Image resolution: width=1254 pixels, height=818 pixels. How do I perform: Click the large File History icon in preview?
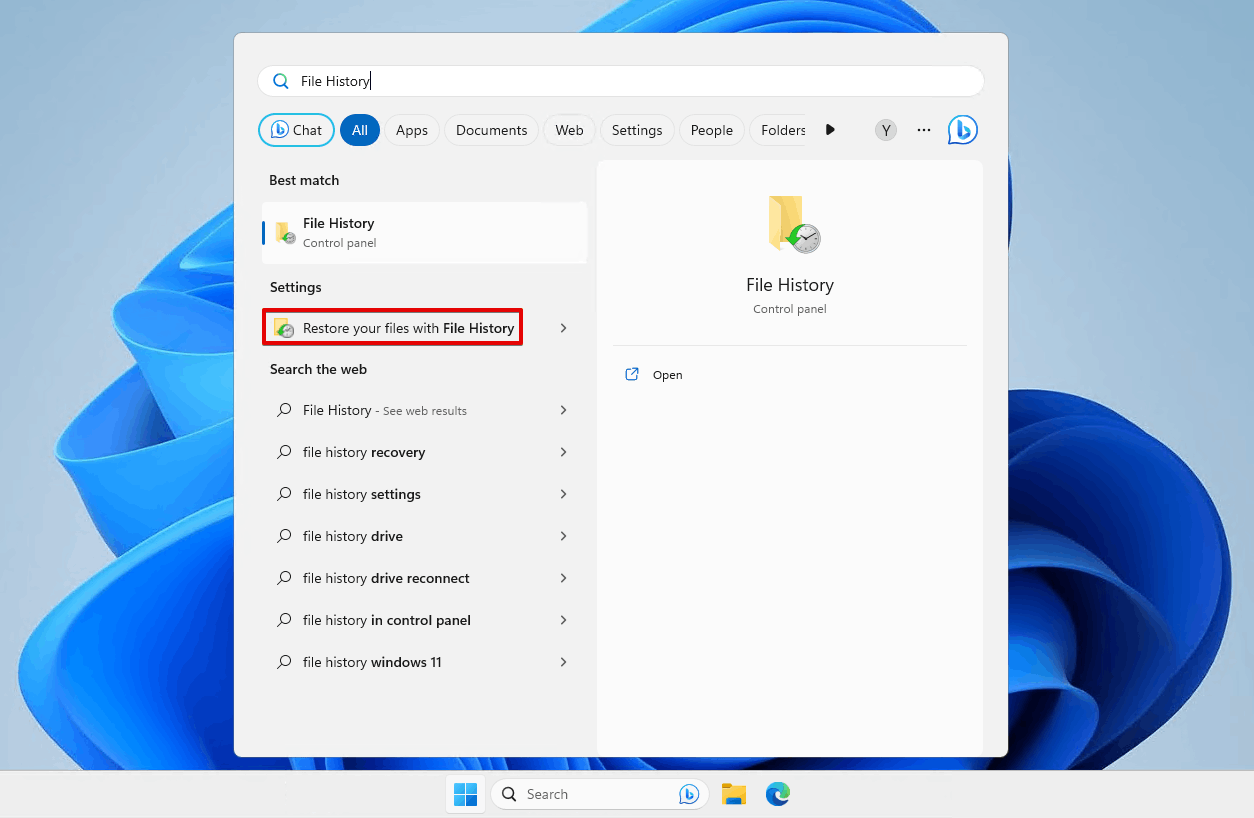pos(793,224)
